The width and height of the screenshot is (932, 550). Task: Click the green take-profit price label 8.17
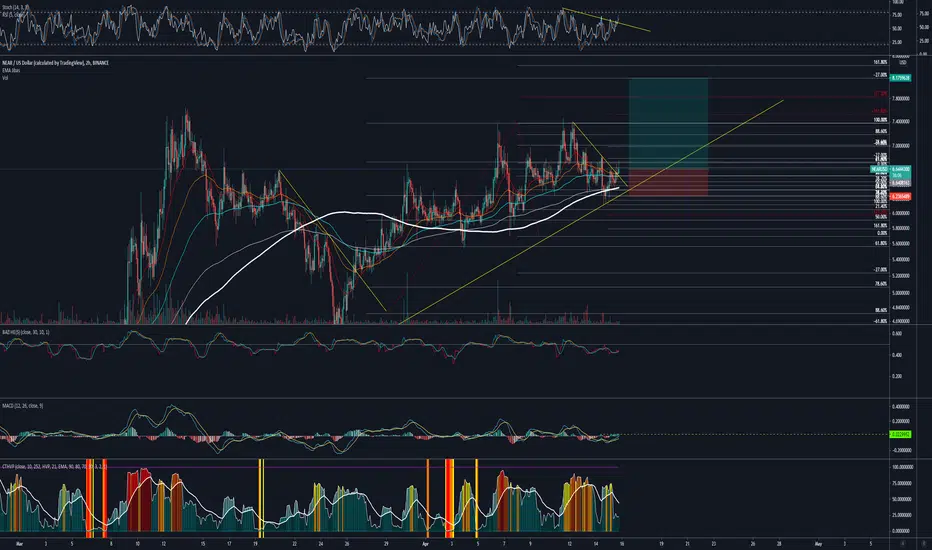(x=900, y=78)
